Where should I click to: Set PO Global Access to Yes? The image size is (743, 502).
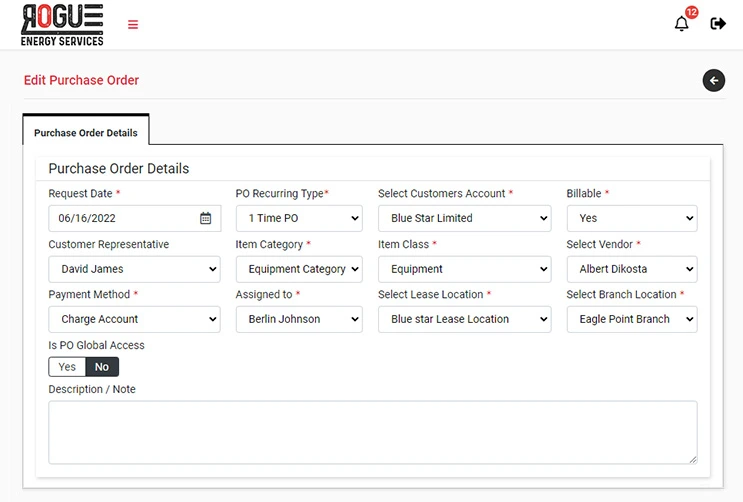[67, 367]
